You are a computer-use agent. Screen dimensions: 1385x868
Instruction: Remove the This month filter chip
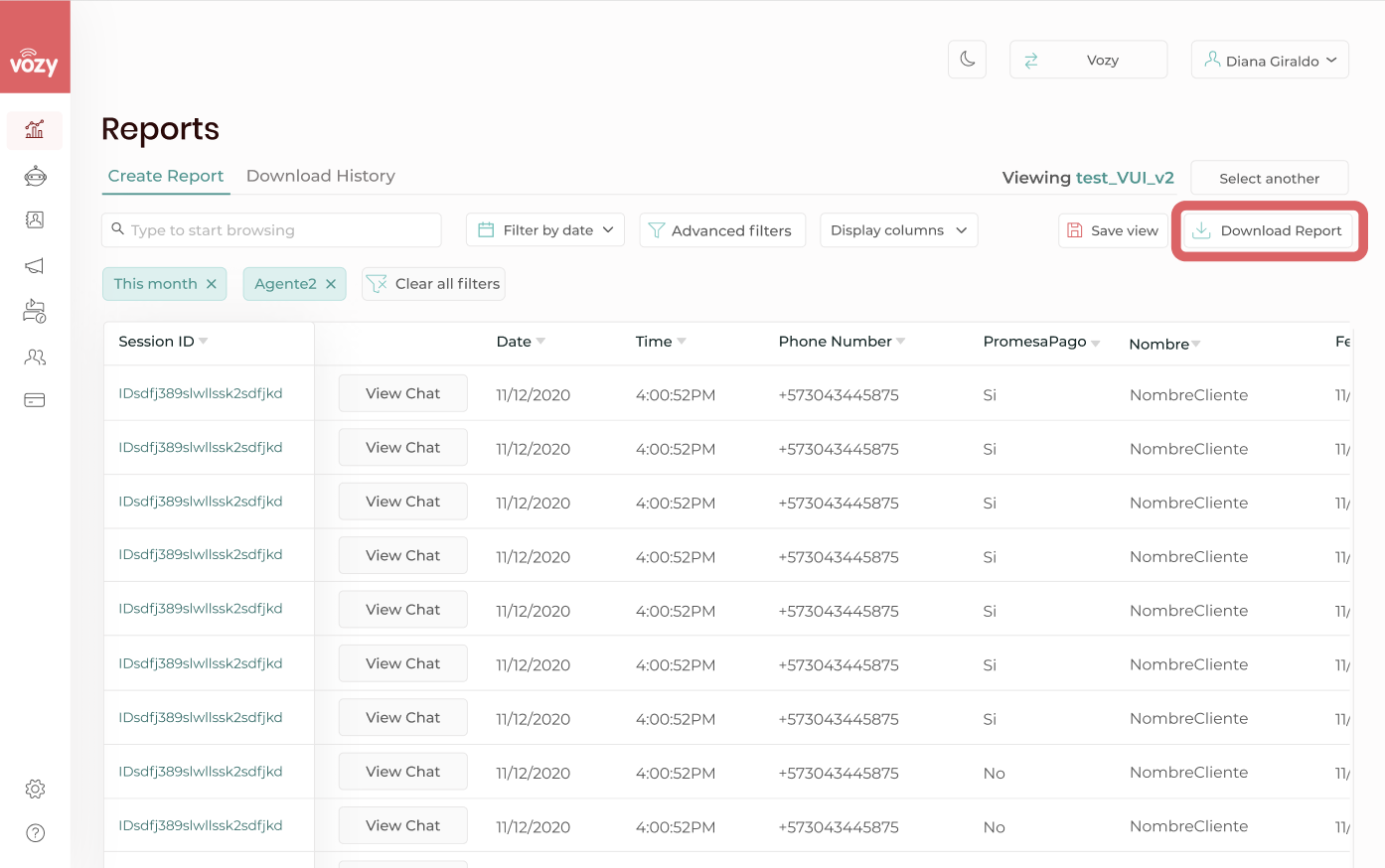tap(211, 284)
